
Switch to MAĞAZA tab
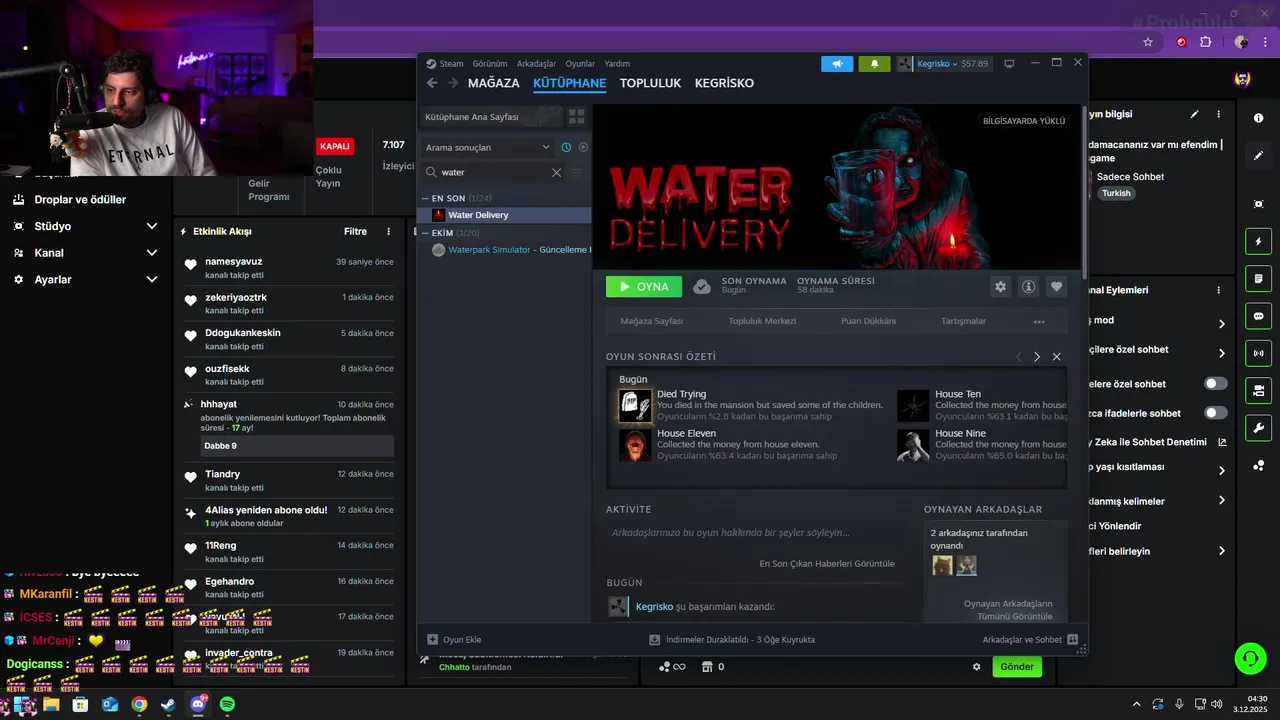pos(494,83)
